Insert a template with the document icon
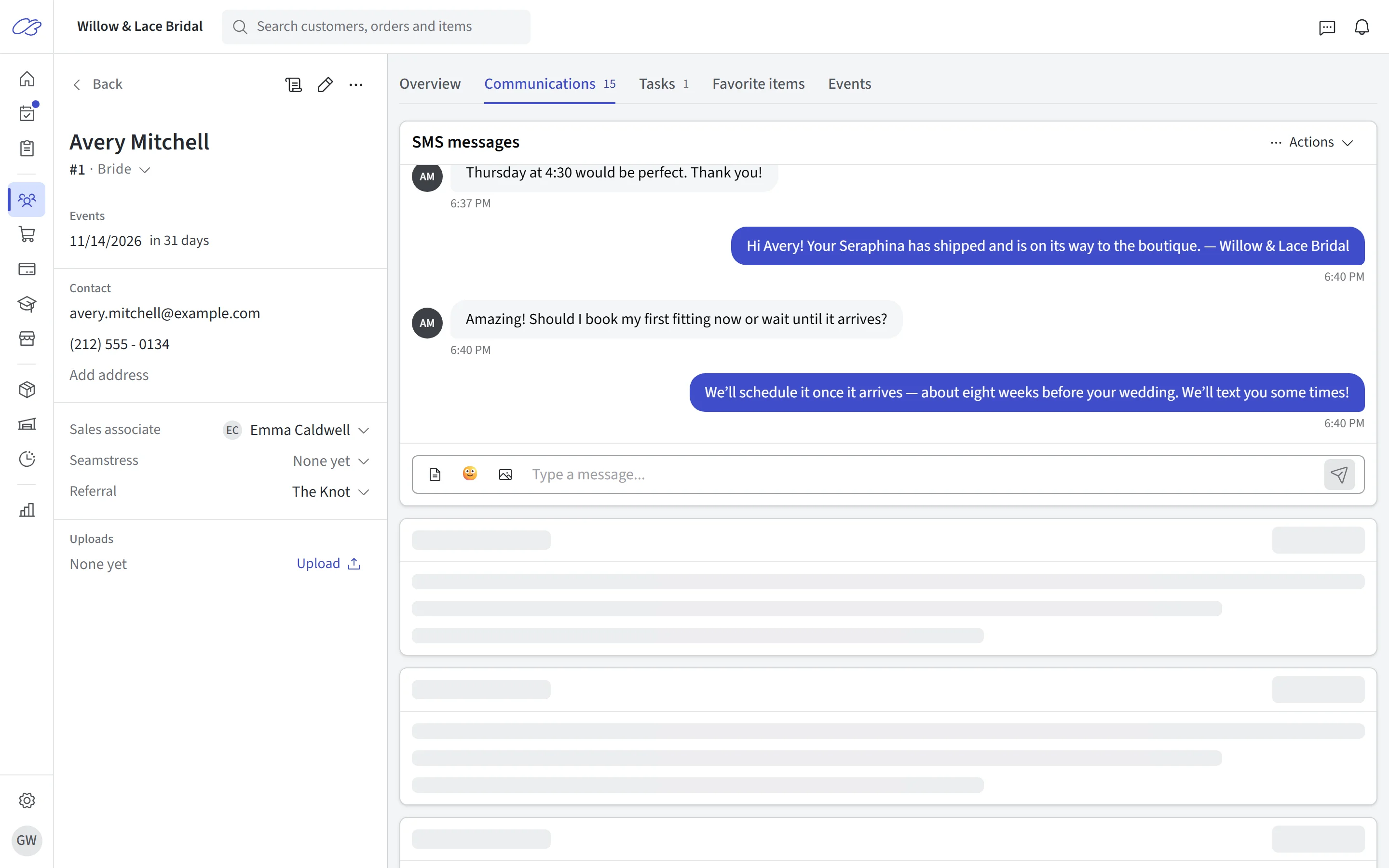Viewport: 1389px width, 868px height. pyautogui.click(x=435, y=474)
